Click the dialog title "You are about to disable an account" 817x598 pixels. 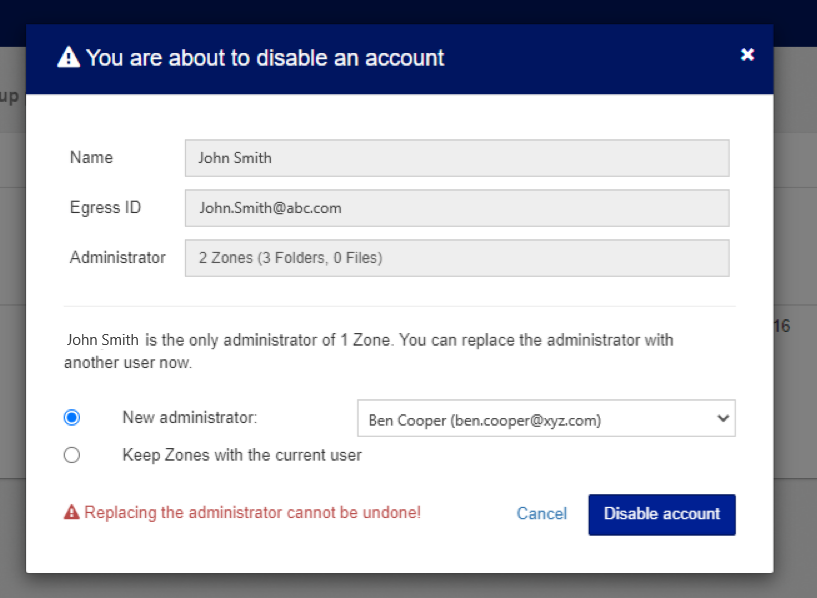point(265,58)
